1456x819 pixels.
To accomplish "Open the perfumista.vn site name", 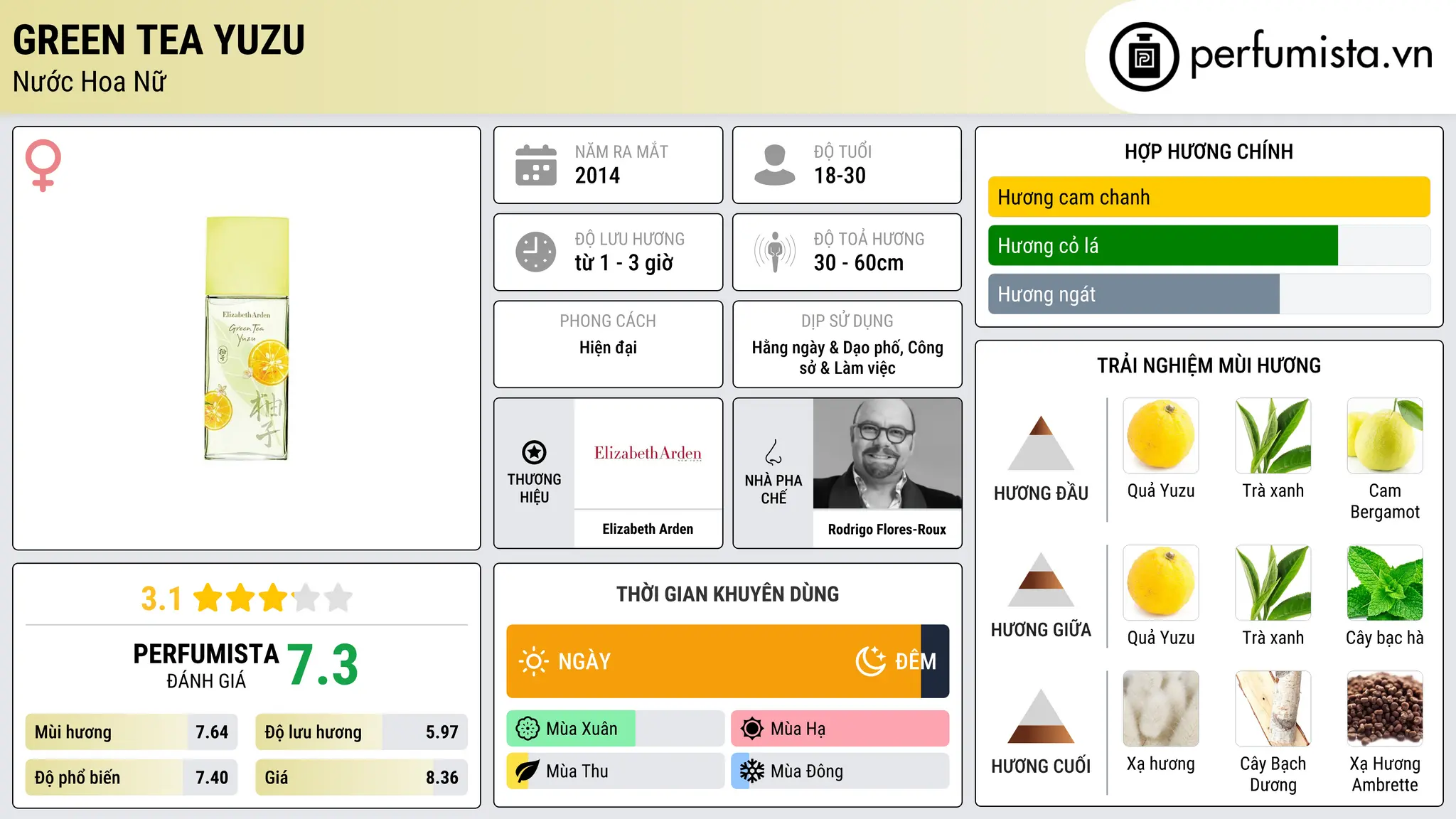I will [x=1311, y=54].
